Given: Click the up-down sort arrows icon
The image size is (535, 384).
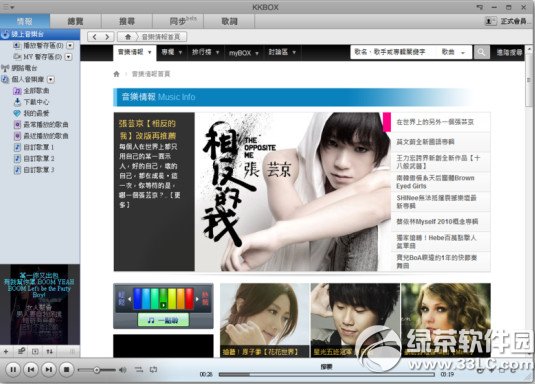Looking at the screenshot, I should coord(49,351).
